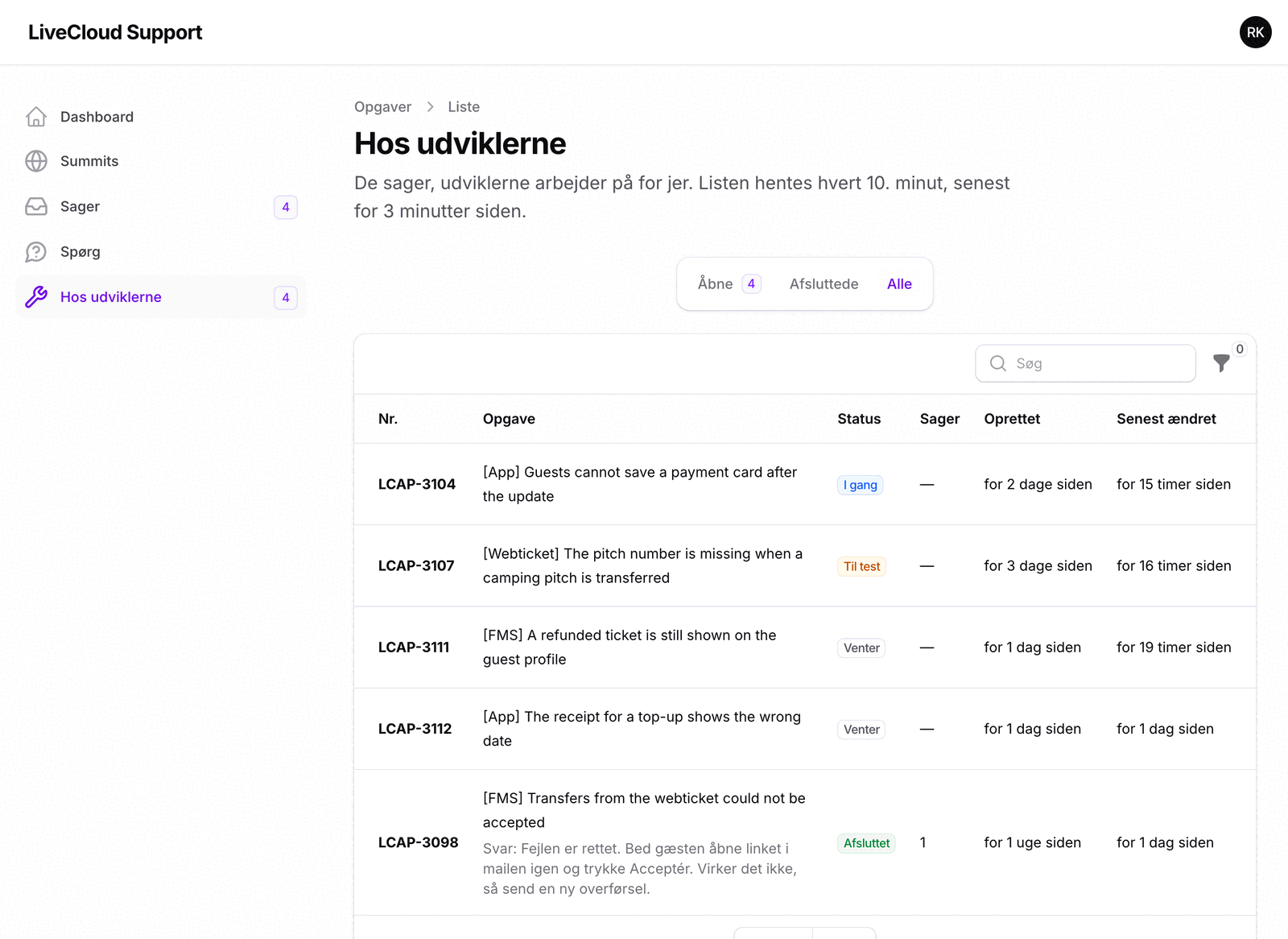
Task: Go to Opgaver in the breadcrumb
Action: [382, 107]
